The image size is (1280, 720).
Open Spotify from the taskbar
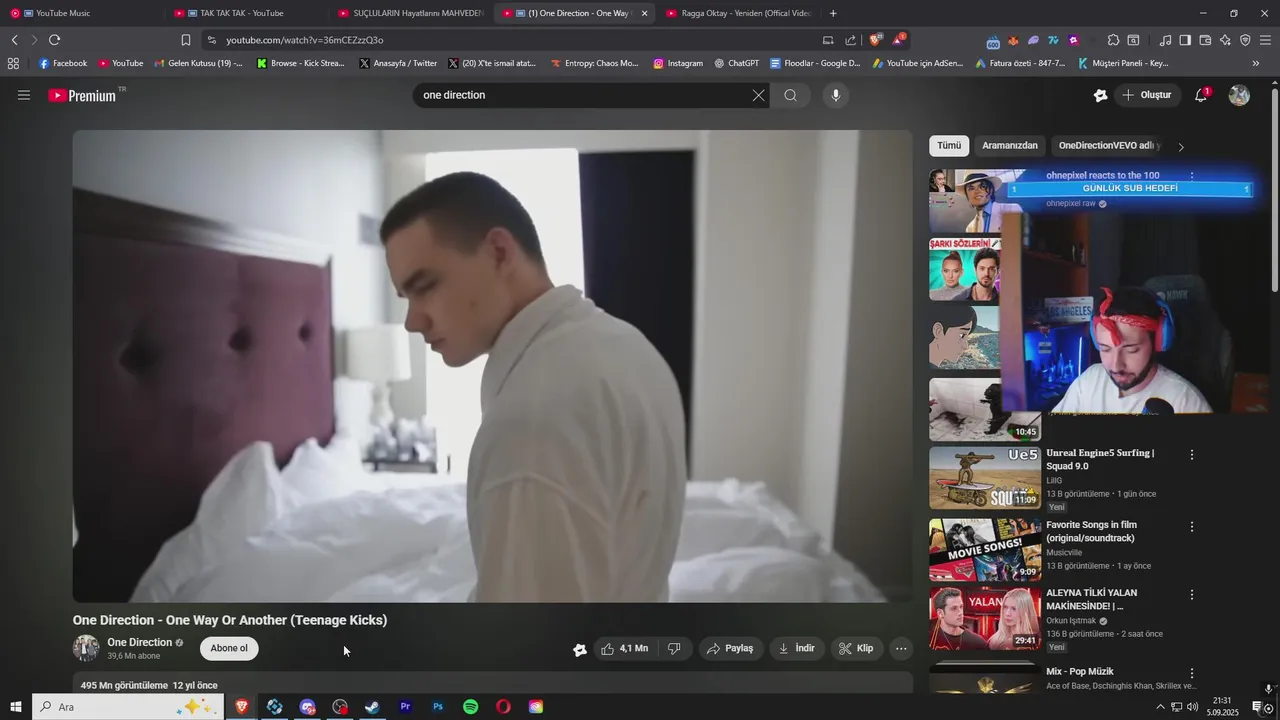tap(471, 707)
